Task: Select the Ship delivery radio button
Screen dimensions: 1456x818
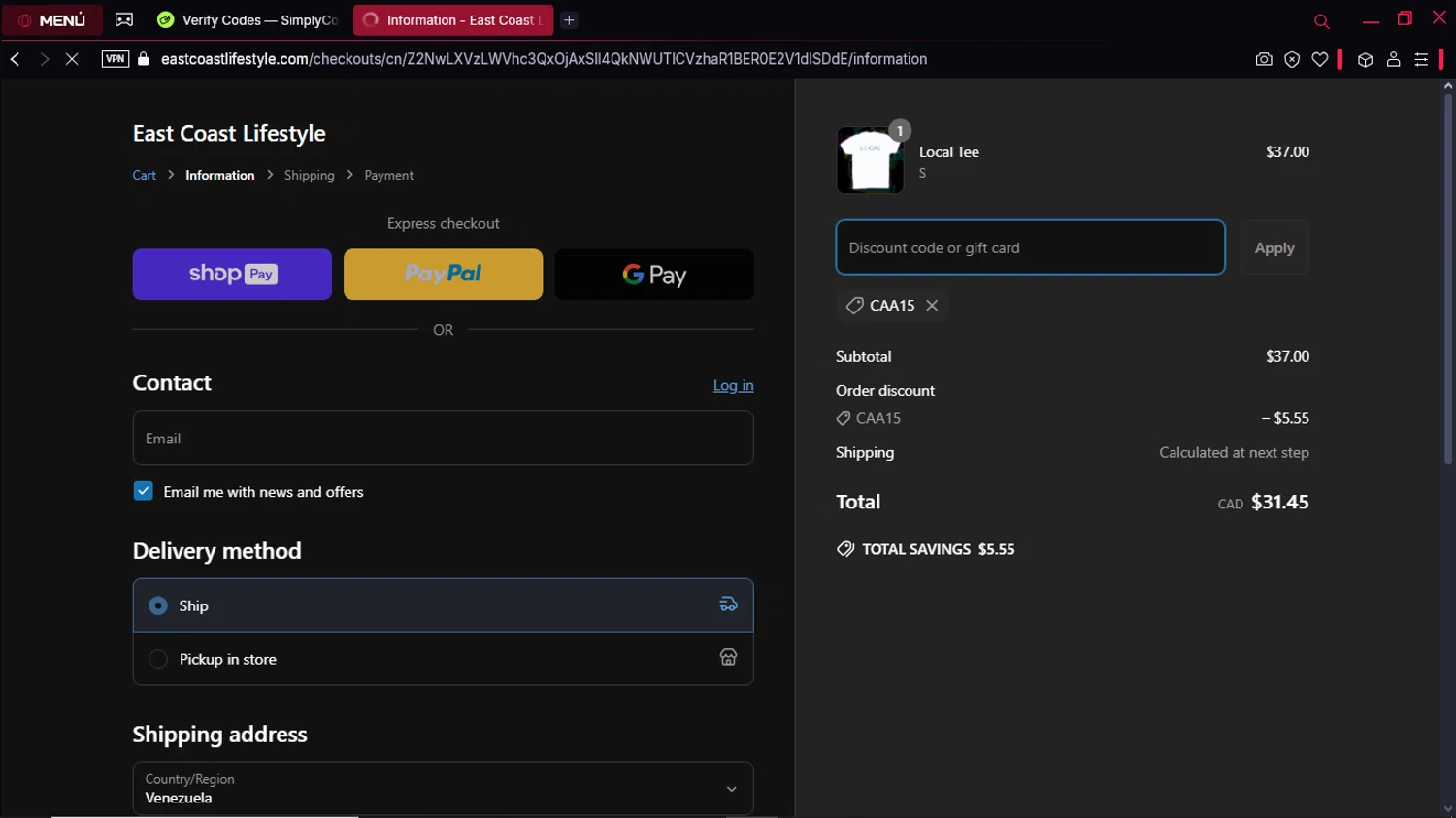Action: pyautogui.click(x=158, y=605)
